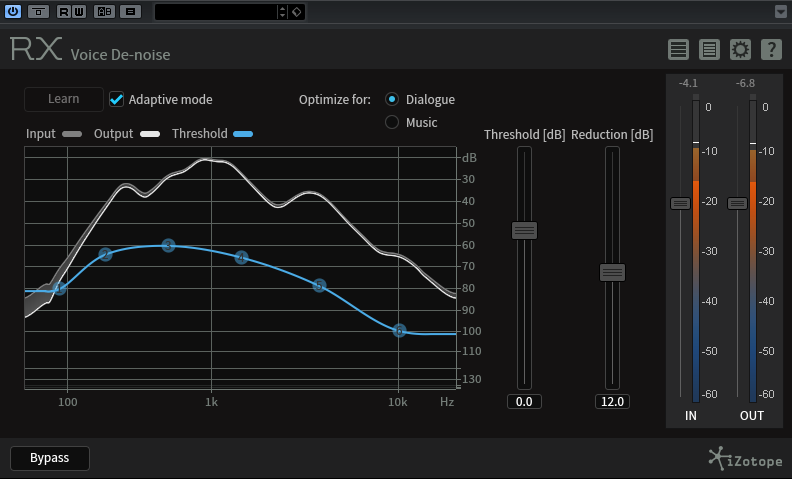Click threshold curve node 4
This screenshot has height=479, width=792.
point(241,258)
